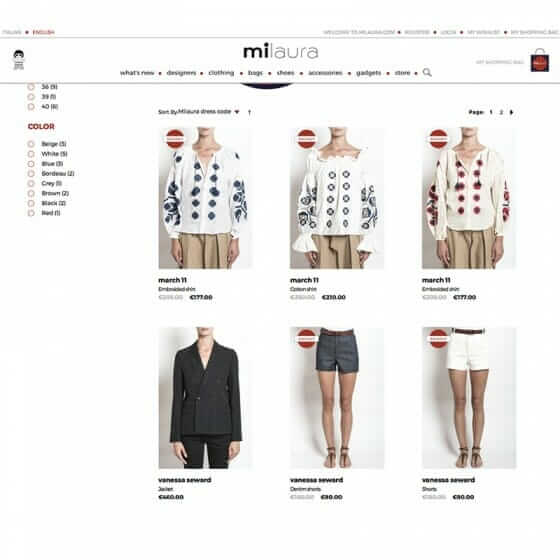Select the Bordeaux color filter
Viewport: 560px width, 560px height.
pyautogui.click(x=51, y=174)
